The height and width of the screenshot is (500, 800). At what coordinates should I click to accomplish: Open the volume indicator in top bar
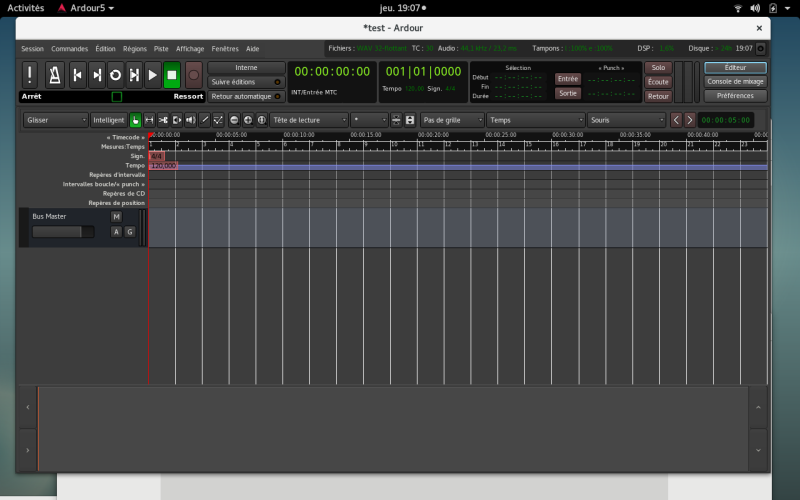tap(755, 8)
